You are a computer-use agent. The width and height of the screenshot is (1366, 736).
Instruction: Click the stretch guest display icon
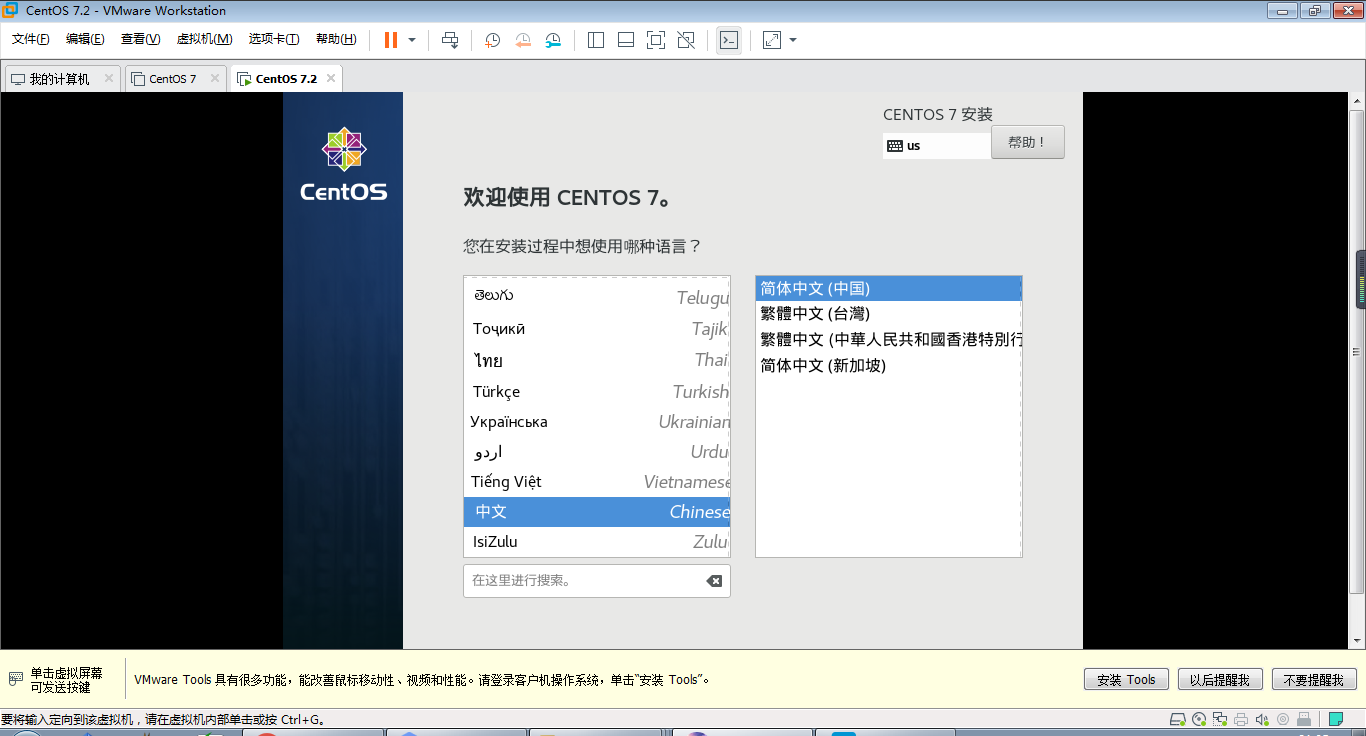point(771,40)
